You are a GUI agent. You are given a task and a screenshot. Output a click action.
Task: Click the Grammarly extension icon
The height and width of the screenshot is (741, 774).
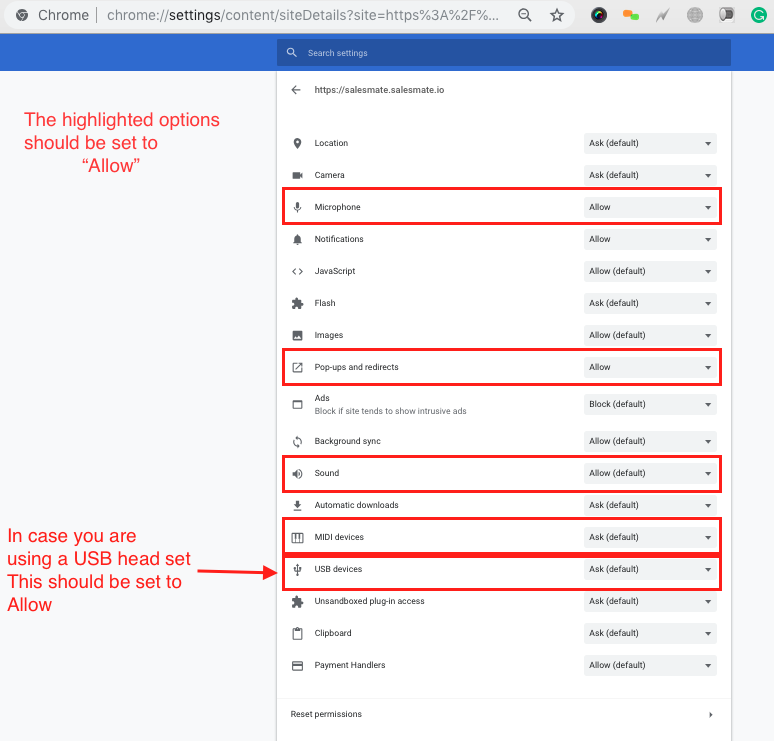[759, 15]
